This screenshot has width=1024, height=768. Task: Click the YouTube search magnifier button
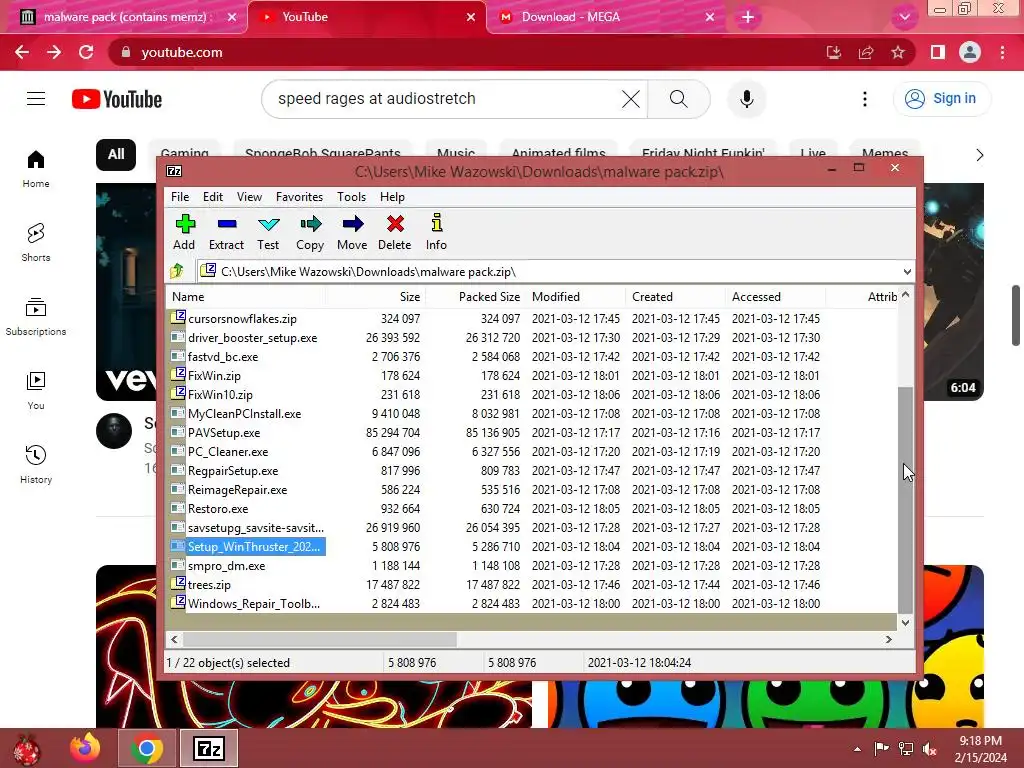point(679,99)
